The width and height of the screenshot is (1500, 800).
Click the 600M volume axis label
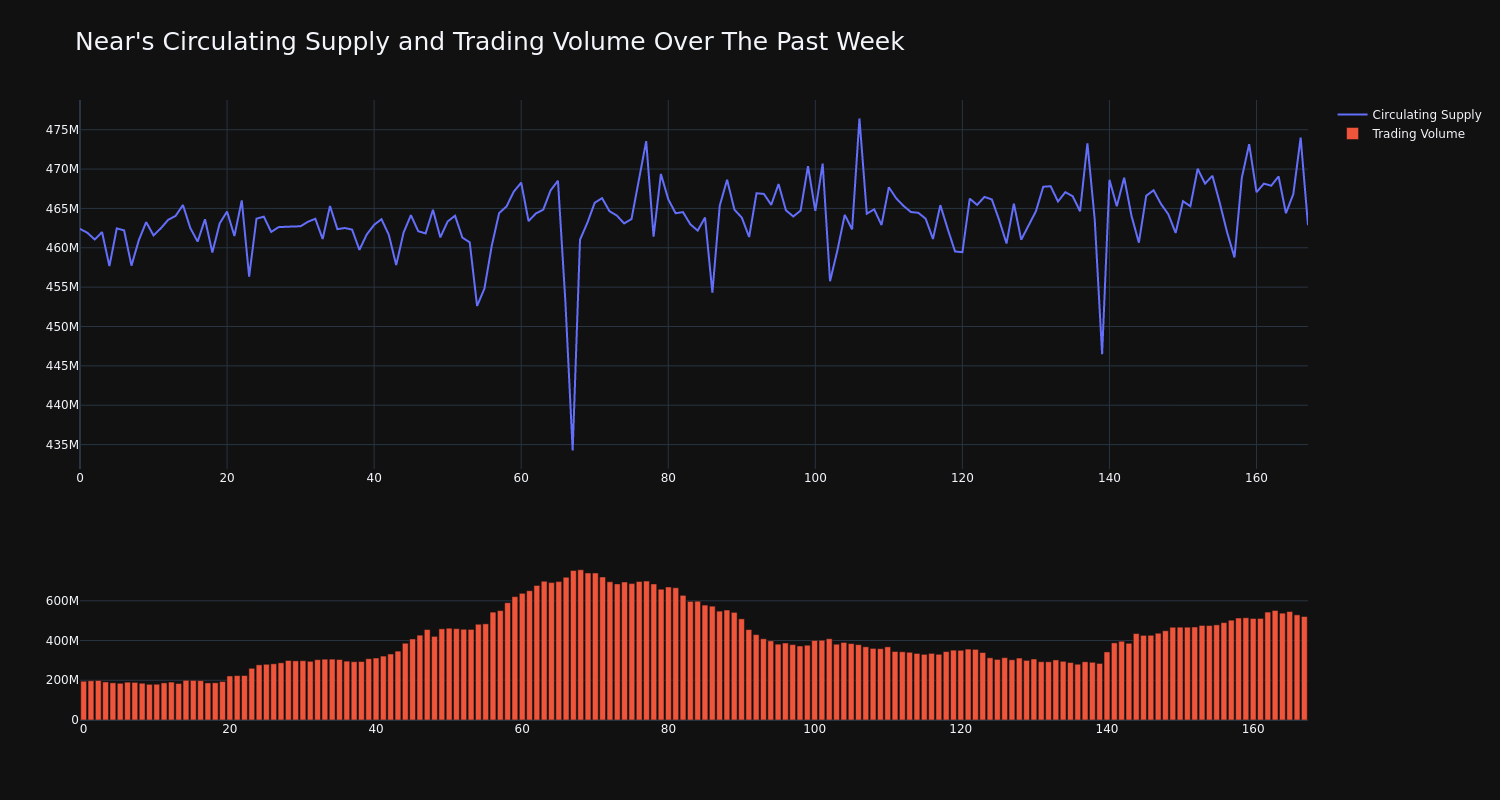point(61,601)
